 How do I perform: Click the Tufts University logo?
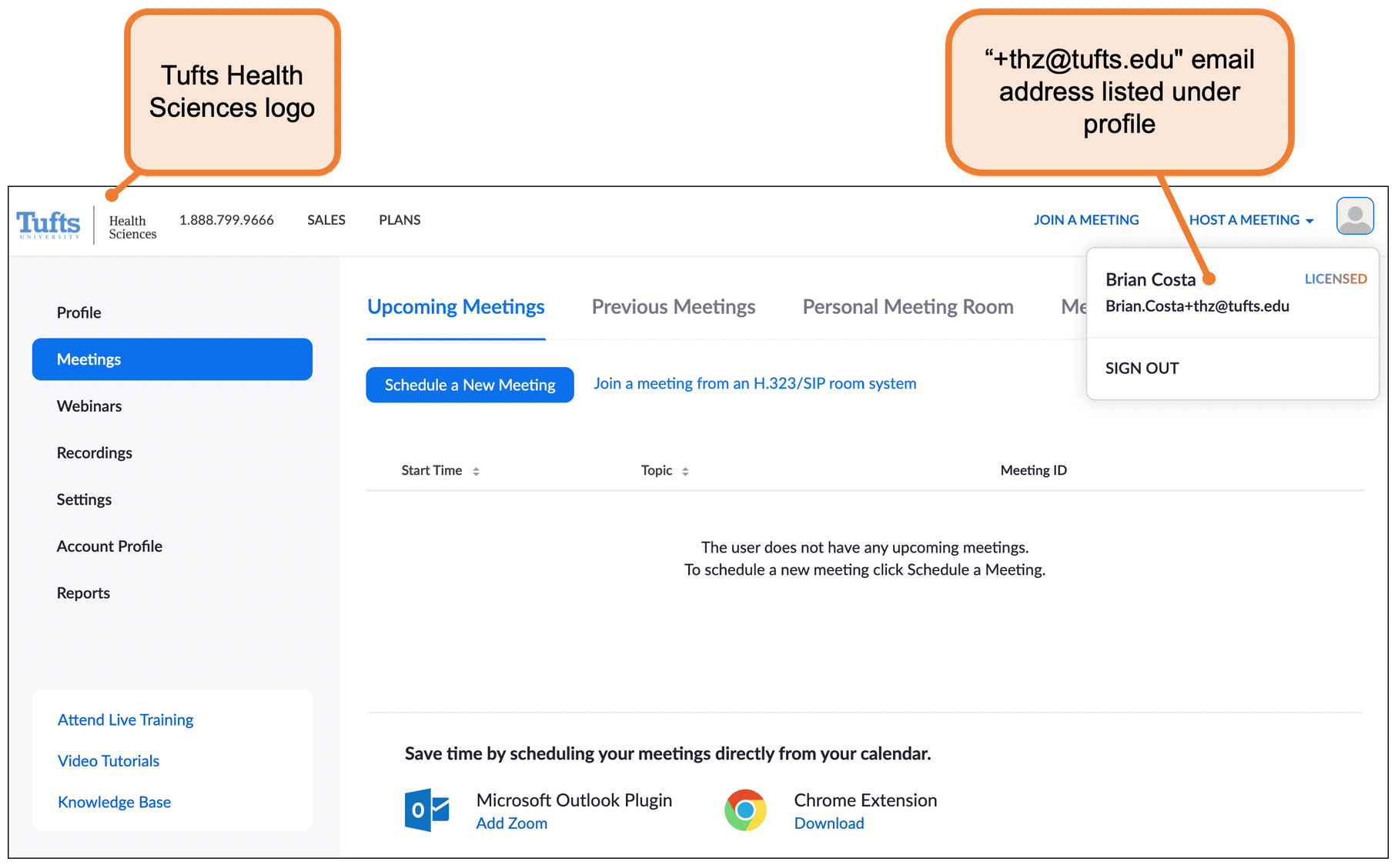[x=48, y=223]
